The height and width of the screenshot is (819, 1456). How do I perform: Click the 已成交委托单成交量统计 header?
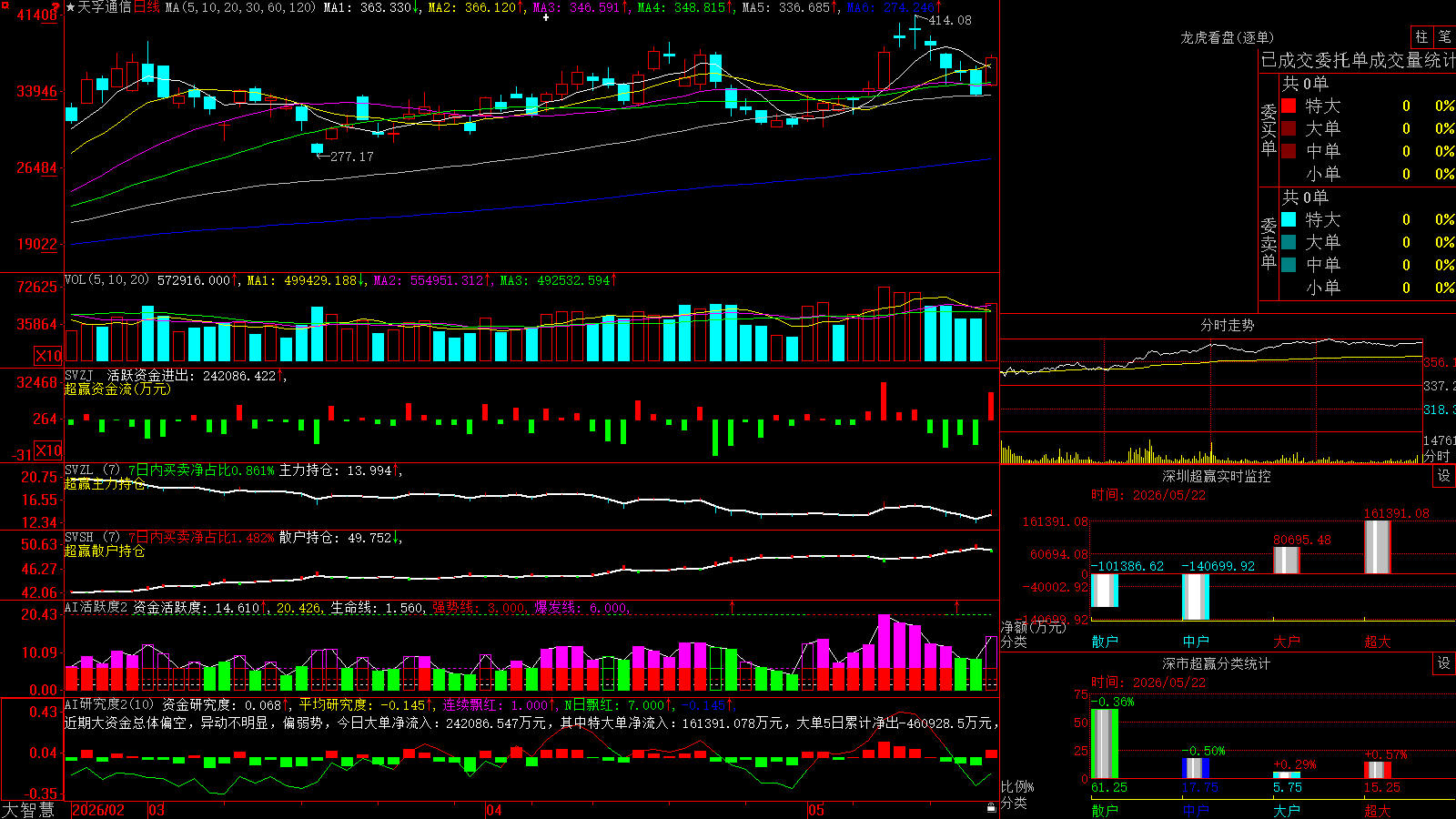(1358, 60)
